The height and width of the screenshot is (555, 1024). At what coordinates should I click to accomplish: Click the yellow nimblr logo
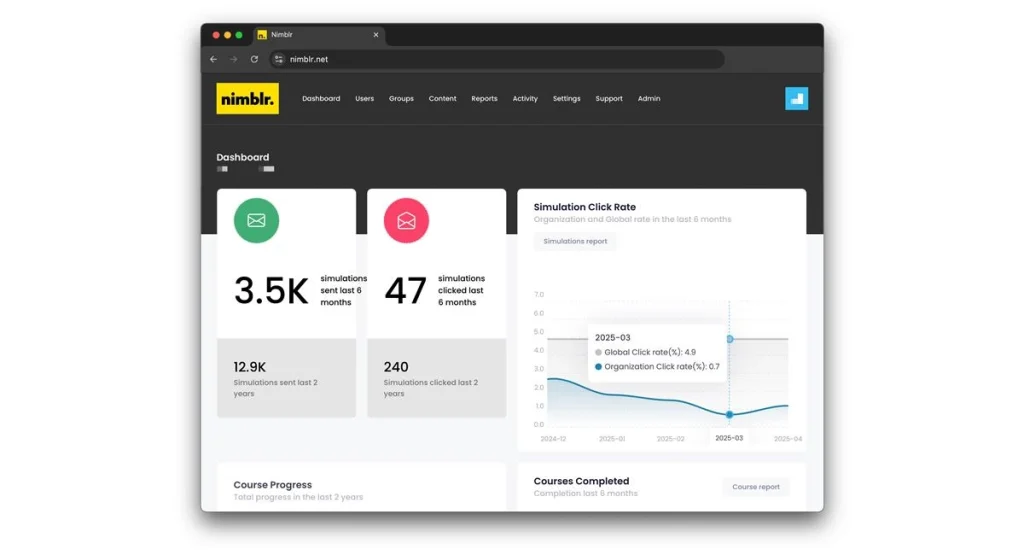pos(248,99)
